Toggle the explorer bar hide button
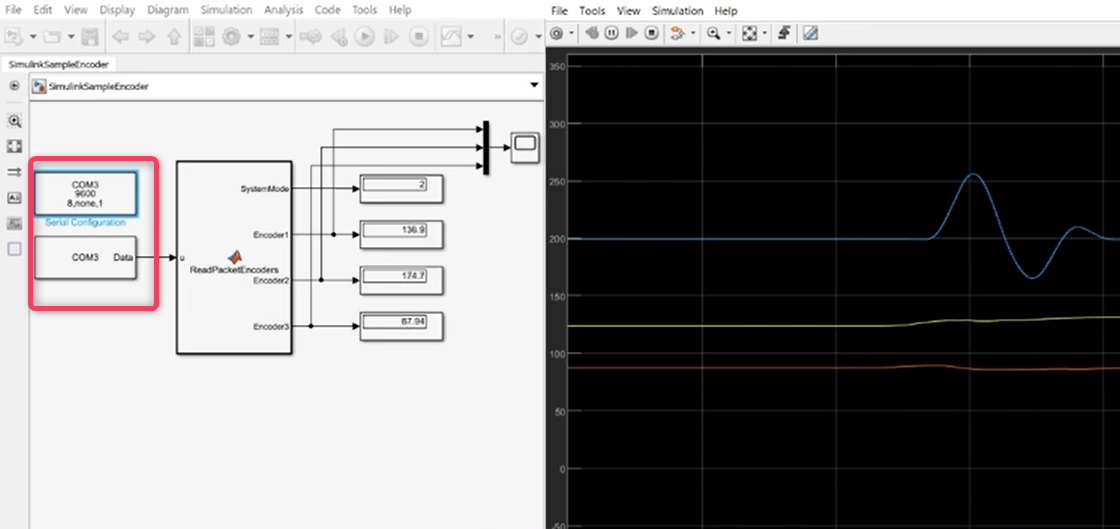This screenshot has height=529, width=1120. (x=14, y=86)
